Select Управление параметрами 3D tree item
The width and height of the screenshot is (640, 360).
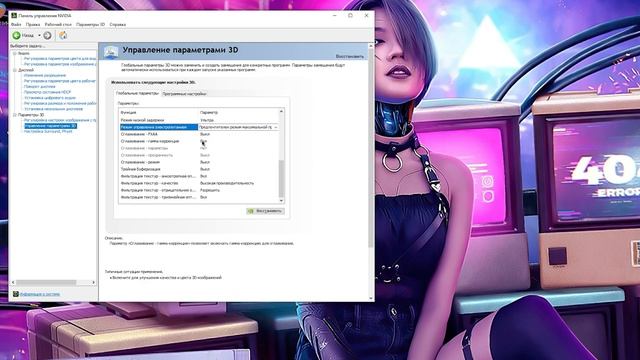(50, 126)
